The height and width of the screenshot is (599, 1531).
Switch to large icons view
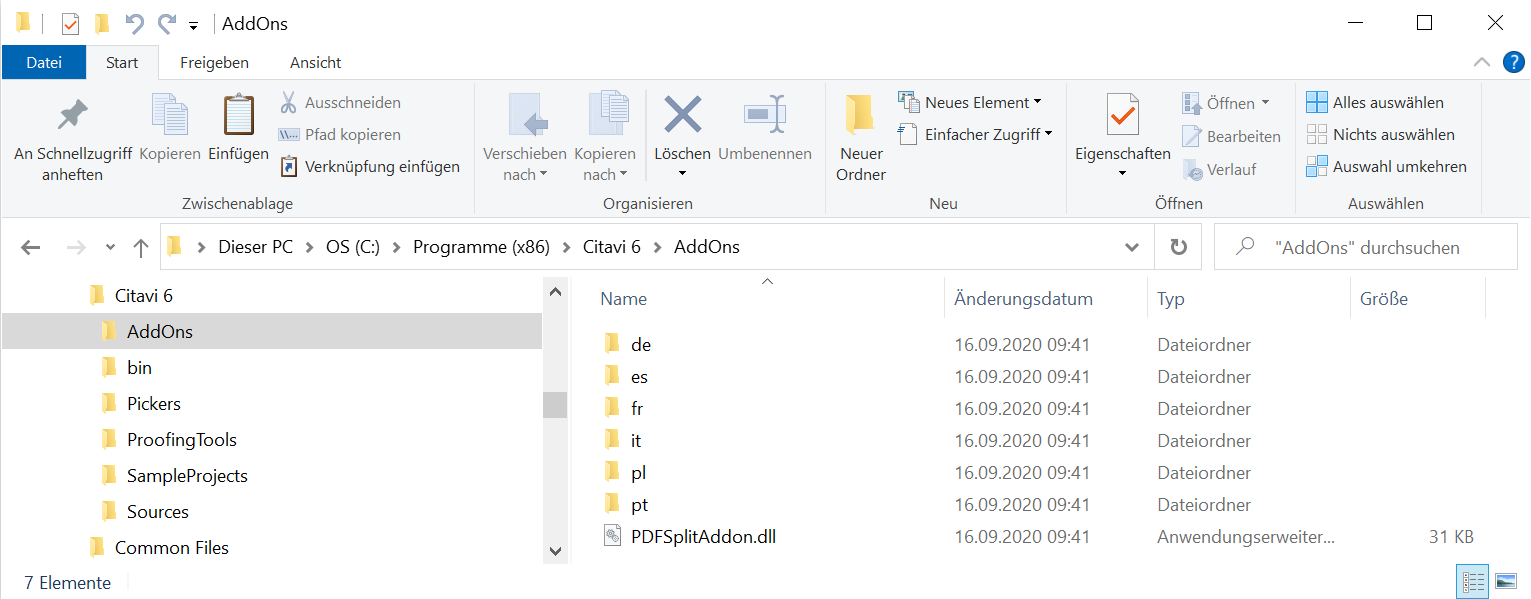click(x=1505, y=581)
